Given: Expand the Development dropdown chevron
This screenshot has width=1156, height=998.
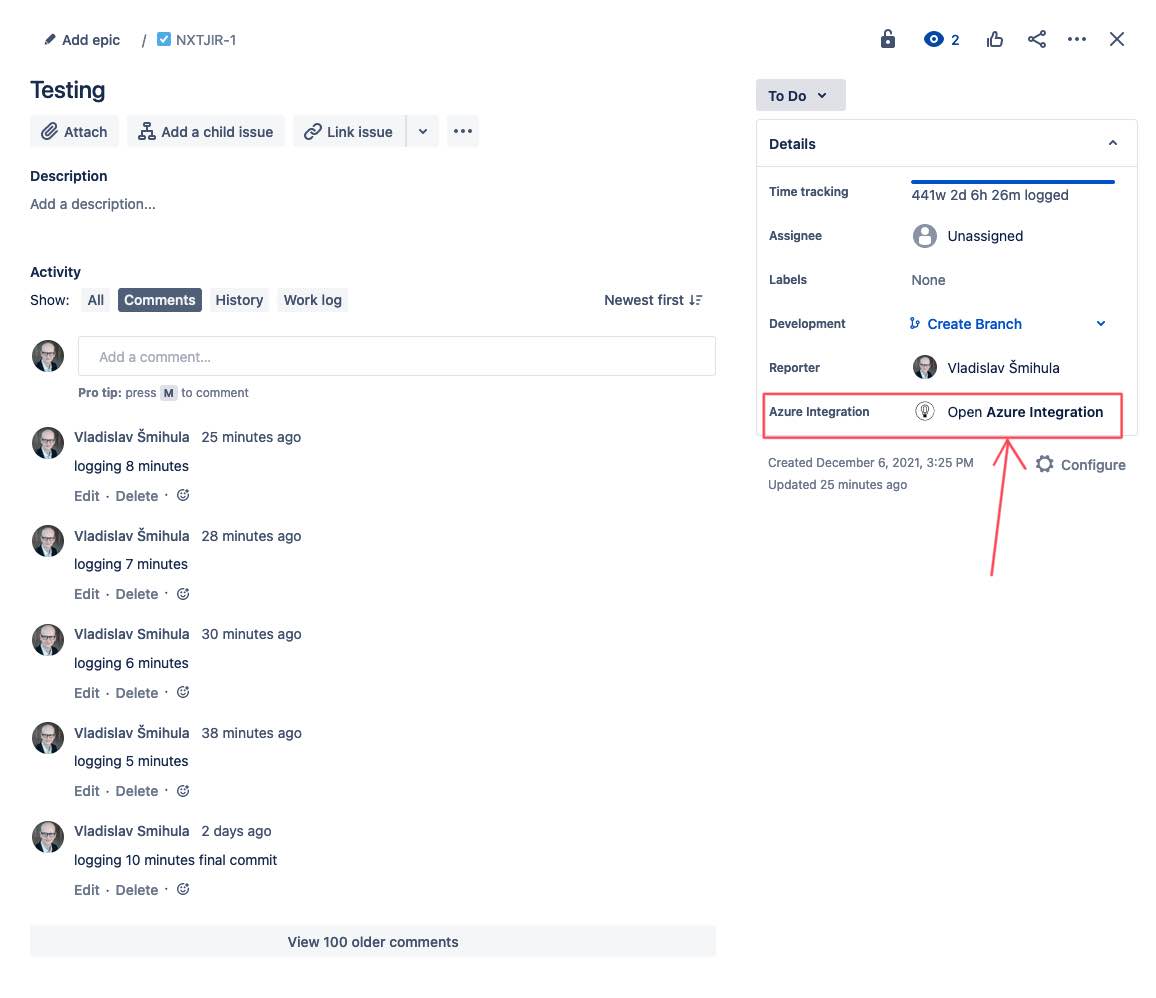Looking at the screenshot, I should pos(1100,324).
